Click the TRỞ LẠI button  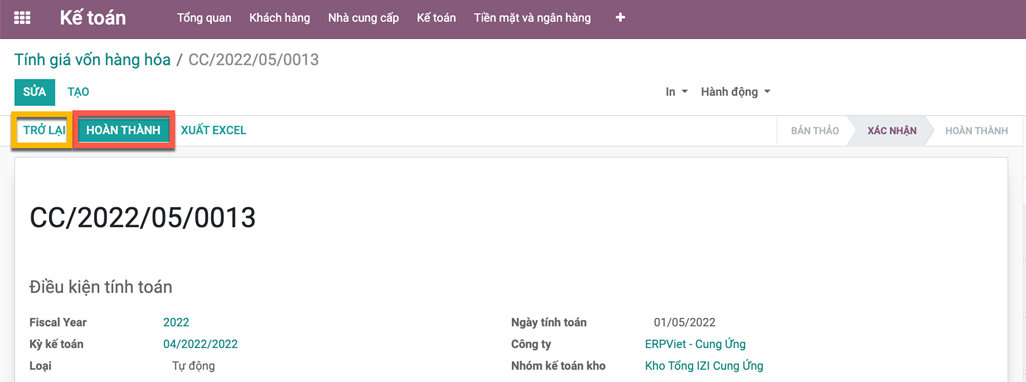(44, 130)
